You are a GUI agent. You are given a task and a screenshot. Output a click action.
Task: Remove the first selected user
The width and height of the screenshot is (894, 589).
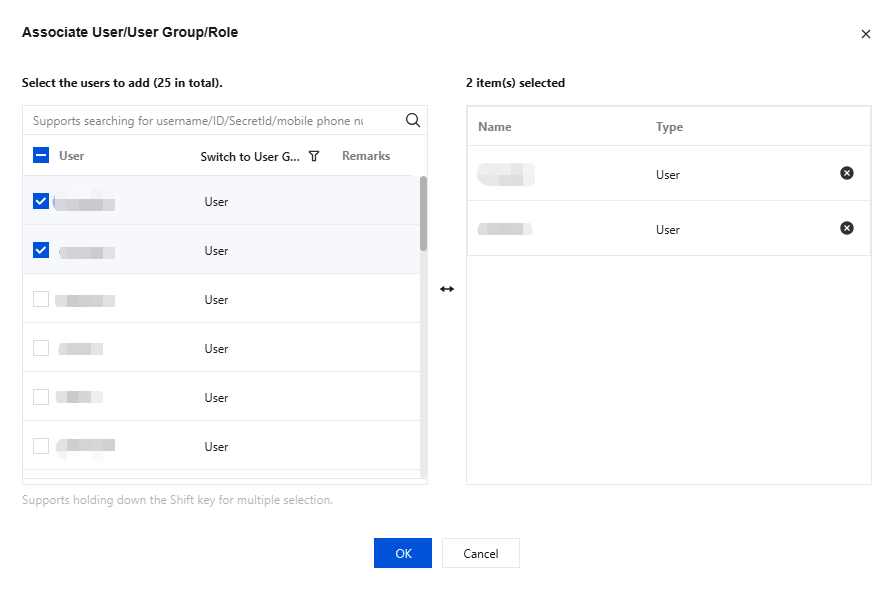coord(847,173)
